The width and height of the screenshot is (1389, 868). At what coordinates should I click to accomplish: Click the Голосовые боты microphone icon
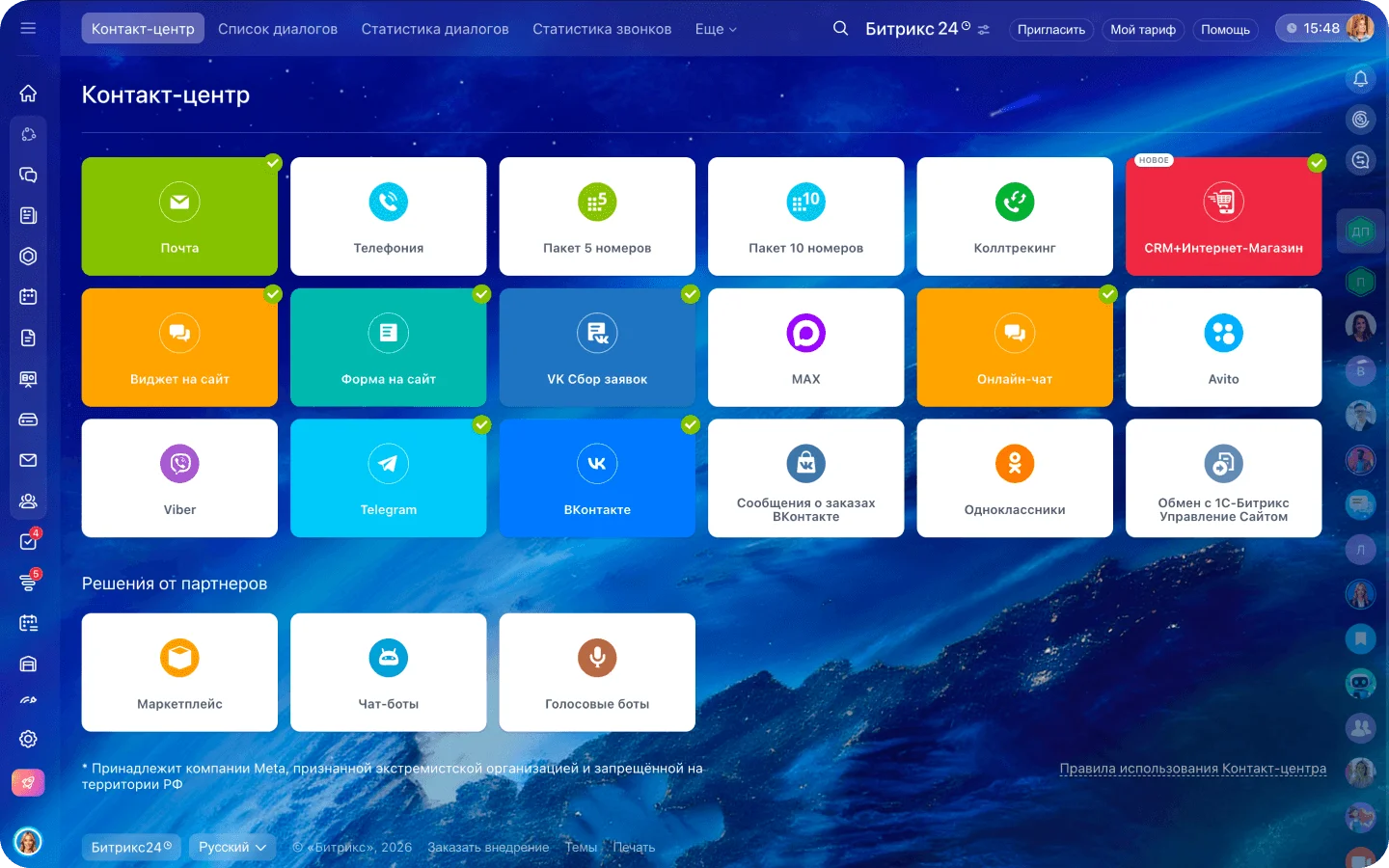pyautogui.click(x=597, y=658)
